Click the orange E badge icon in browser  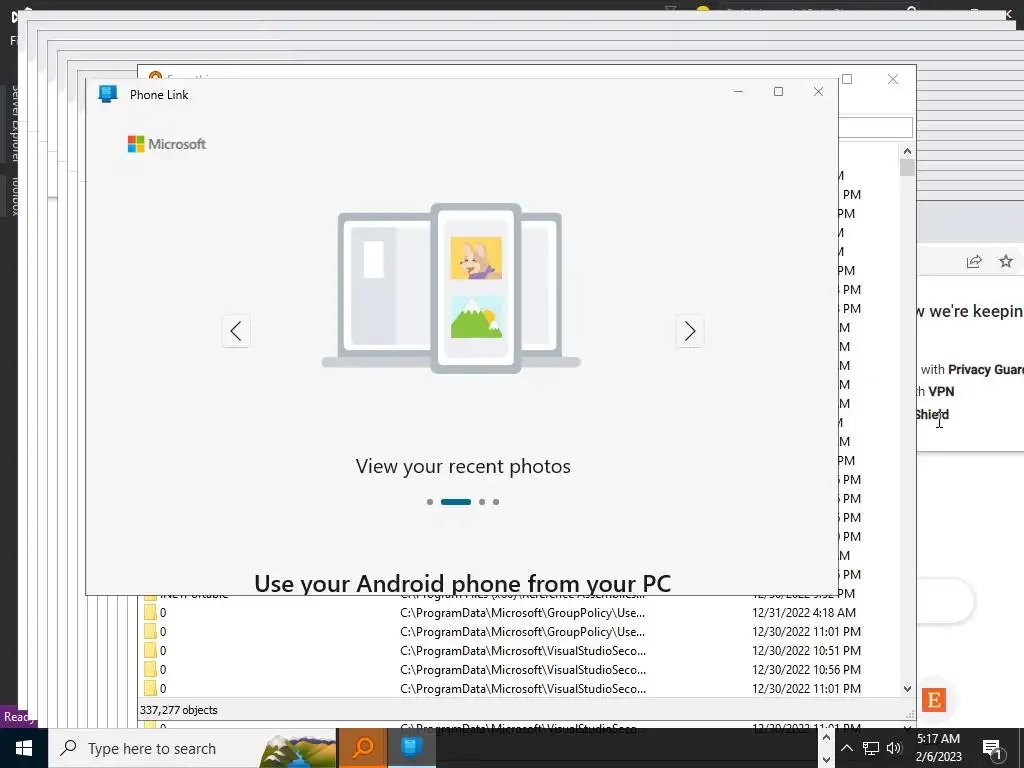pos(934,700)
